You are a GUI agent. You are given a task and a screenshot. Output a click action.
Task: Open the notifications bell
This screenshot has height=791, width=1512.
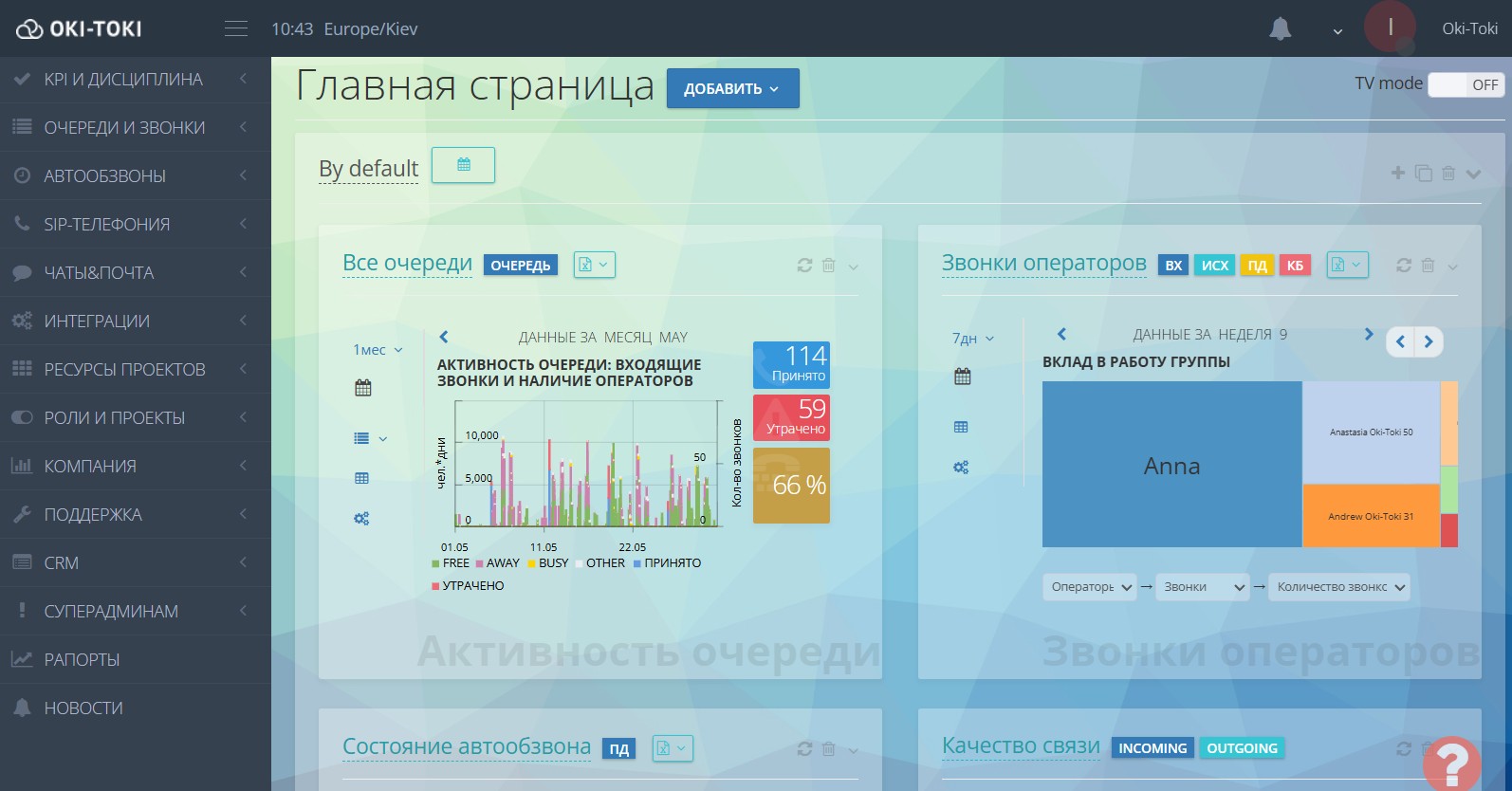click(x=1280, y=29)
